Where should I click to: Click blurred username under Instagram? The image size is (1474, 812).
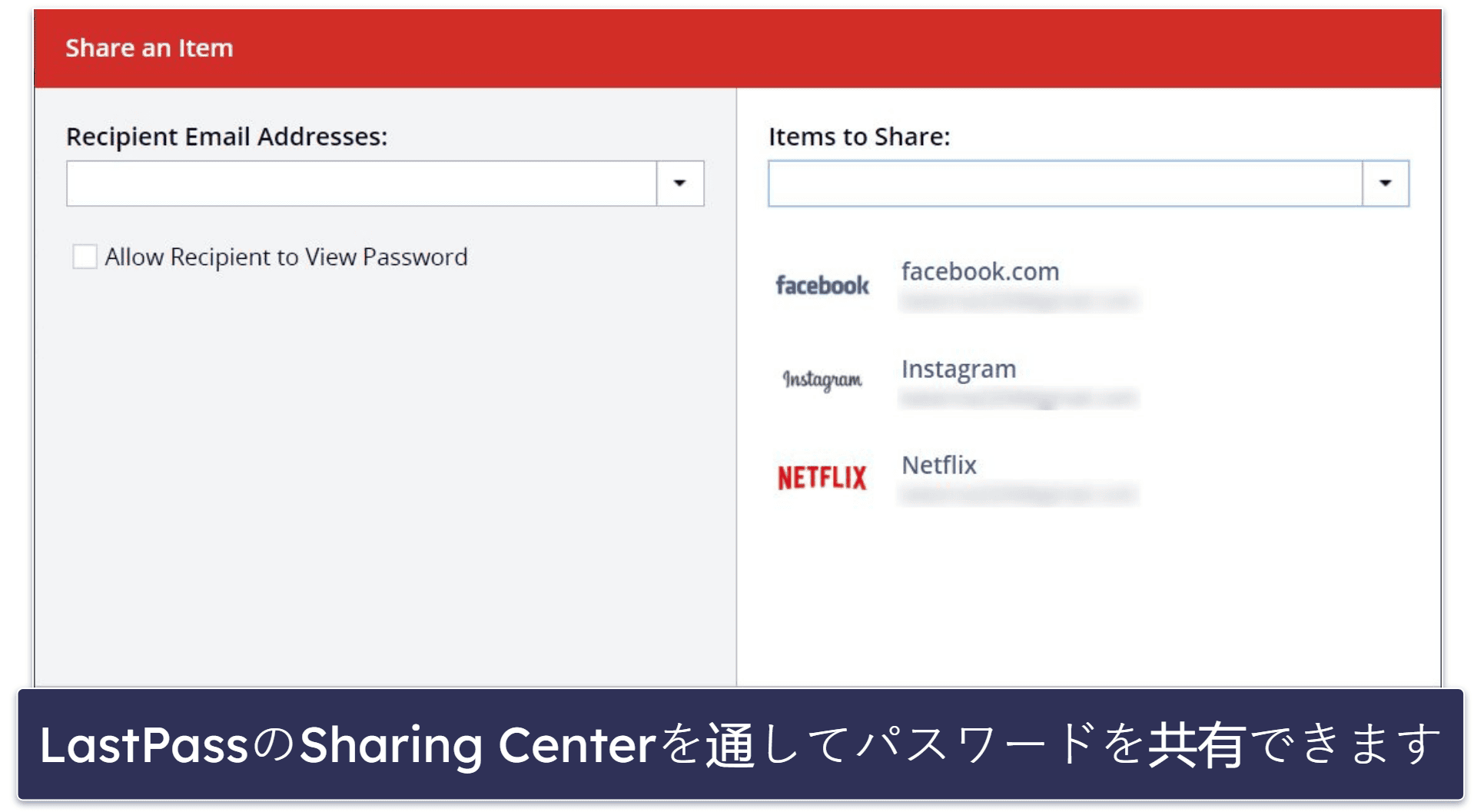click(1018, 398)
